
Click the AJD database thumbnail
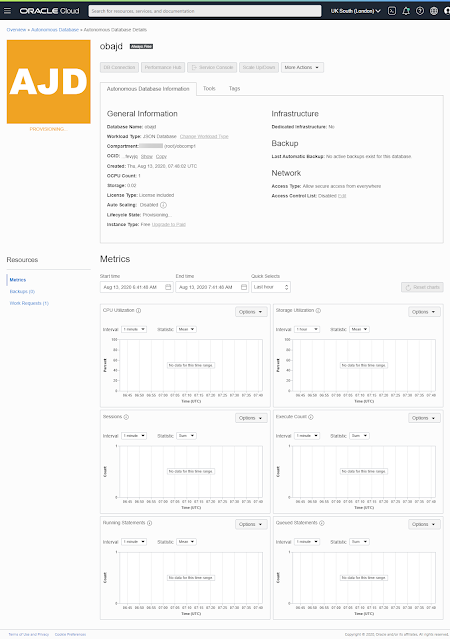coord(49,82)
